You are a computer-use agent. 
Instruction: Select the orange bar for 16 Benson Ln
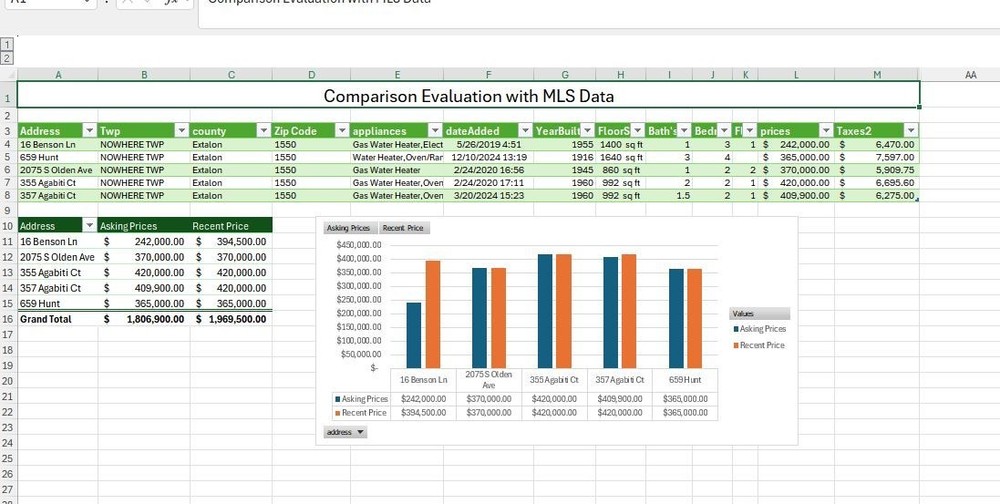point(433,315)
